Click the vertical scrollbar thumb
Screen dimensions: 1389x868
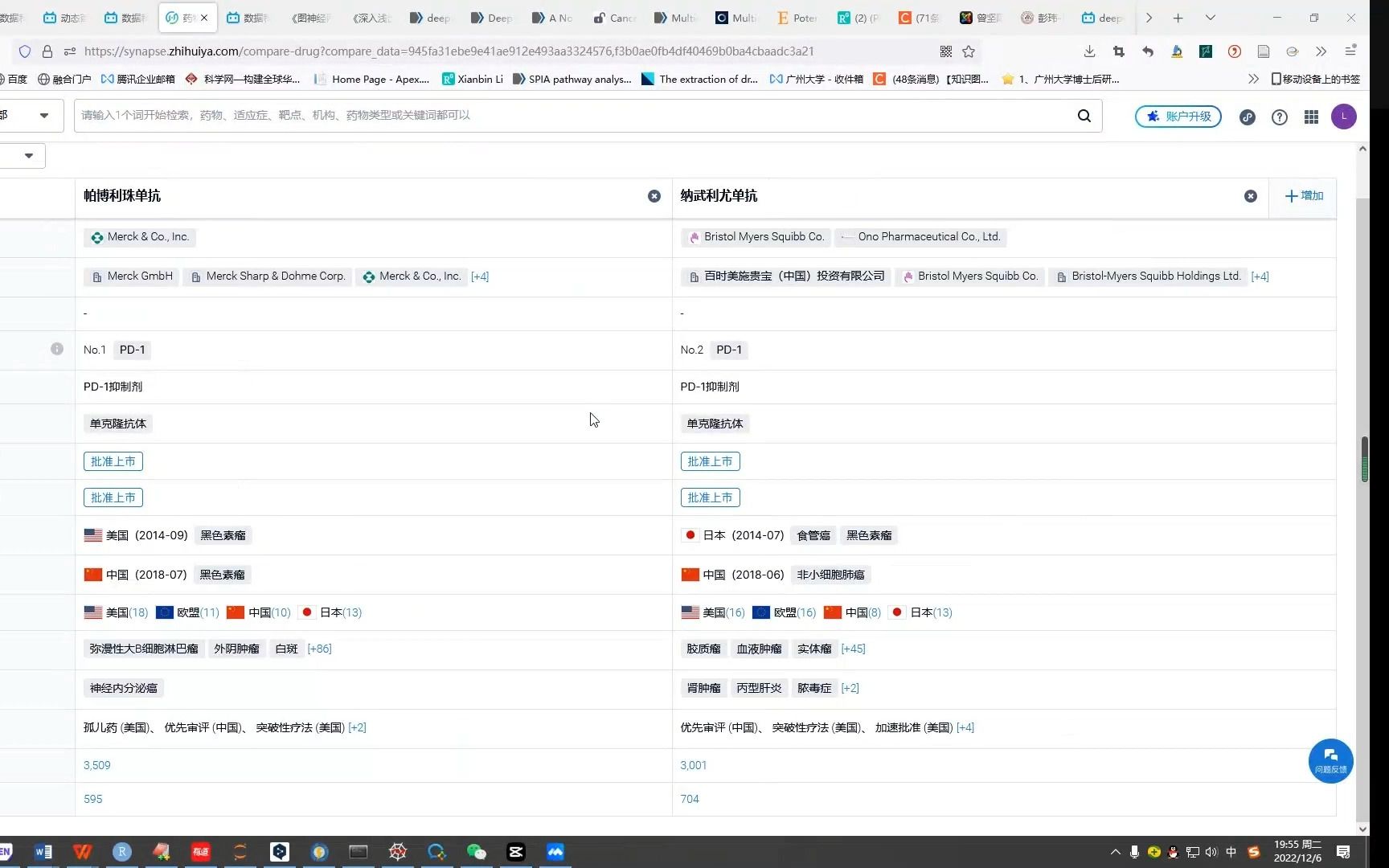pyautogui.click(x=1364, y=460)
